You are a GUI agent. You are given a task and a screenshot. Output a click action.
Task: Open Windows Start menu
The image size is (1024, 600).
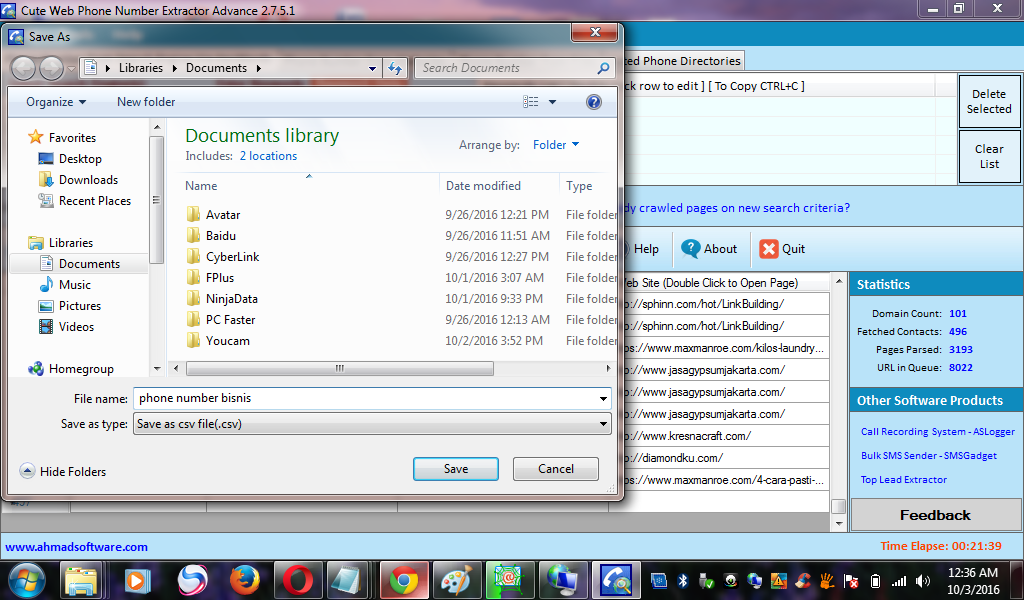pos(27,580)
